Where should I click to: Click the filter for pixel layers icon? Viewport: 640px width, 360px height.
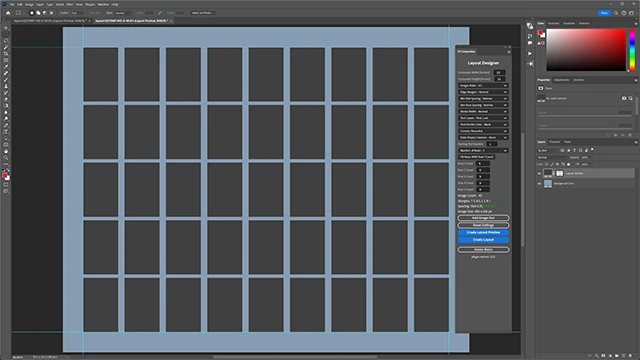(x=562, y=150)
